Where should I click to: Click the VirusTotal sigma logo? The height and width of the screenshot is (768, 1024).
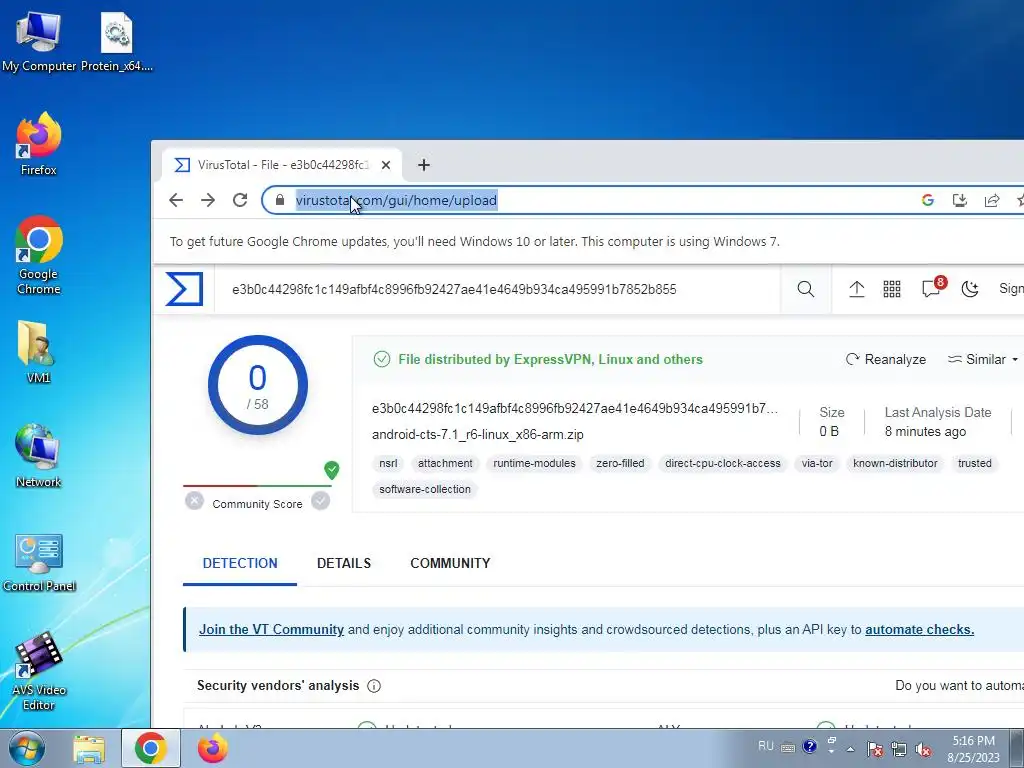tap(184, 289)
